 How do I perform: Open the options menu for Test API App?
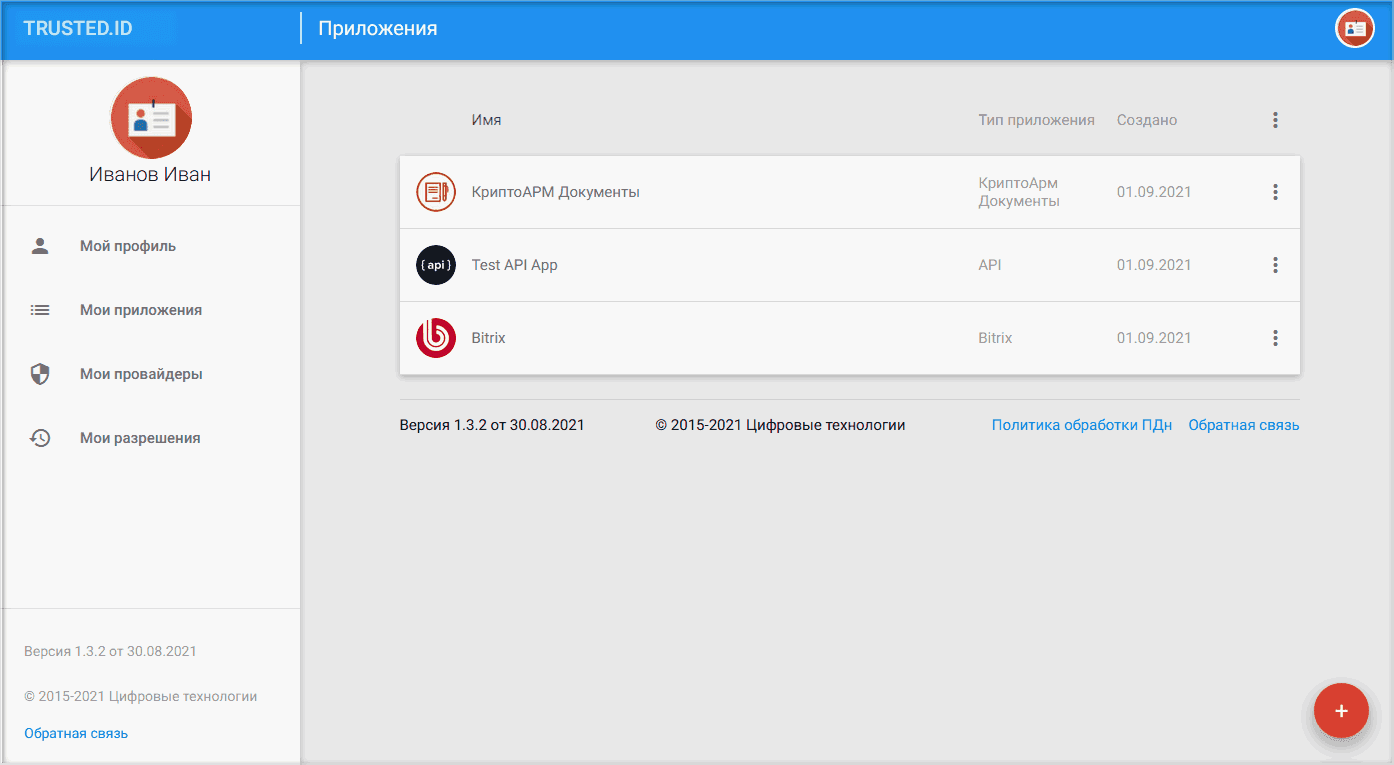click(x=1275, y=265)
